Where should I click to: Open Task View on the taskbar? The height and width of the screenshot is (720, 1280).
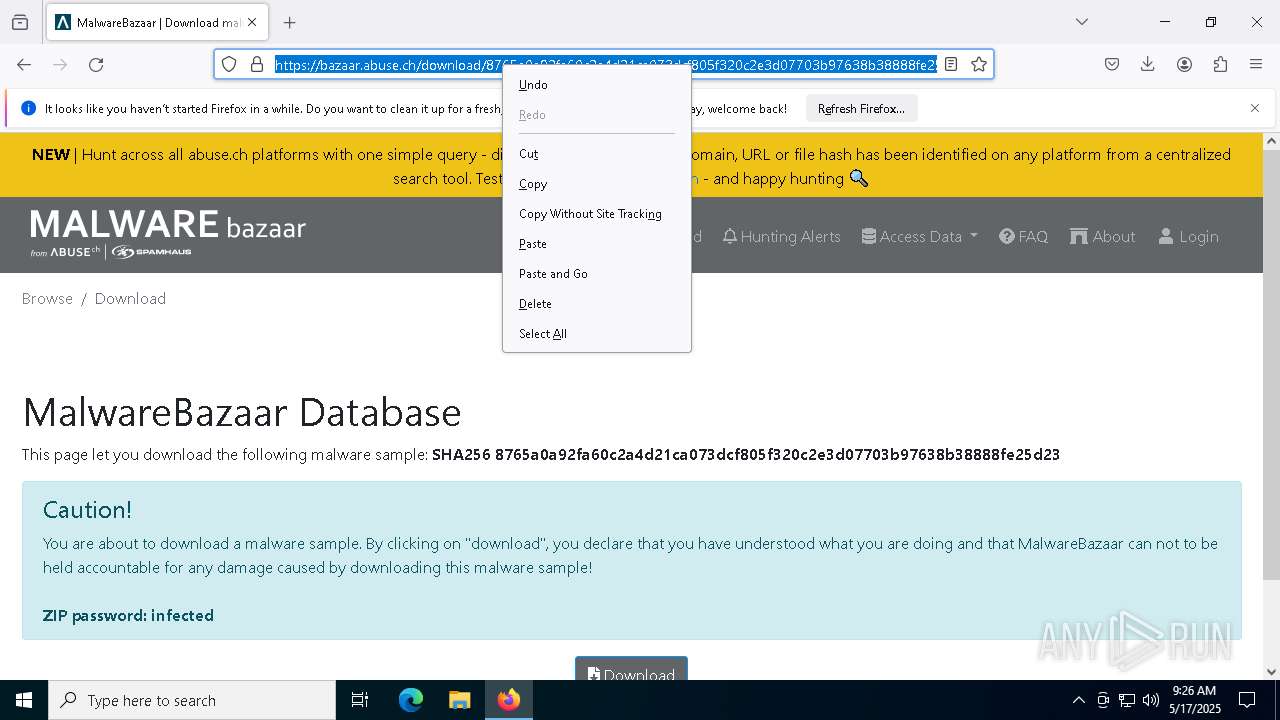coord(360,700)
